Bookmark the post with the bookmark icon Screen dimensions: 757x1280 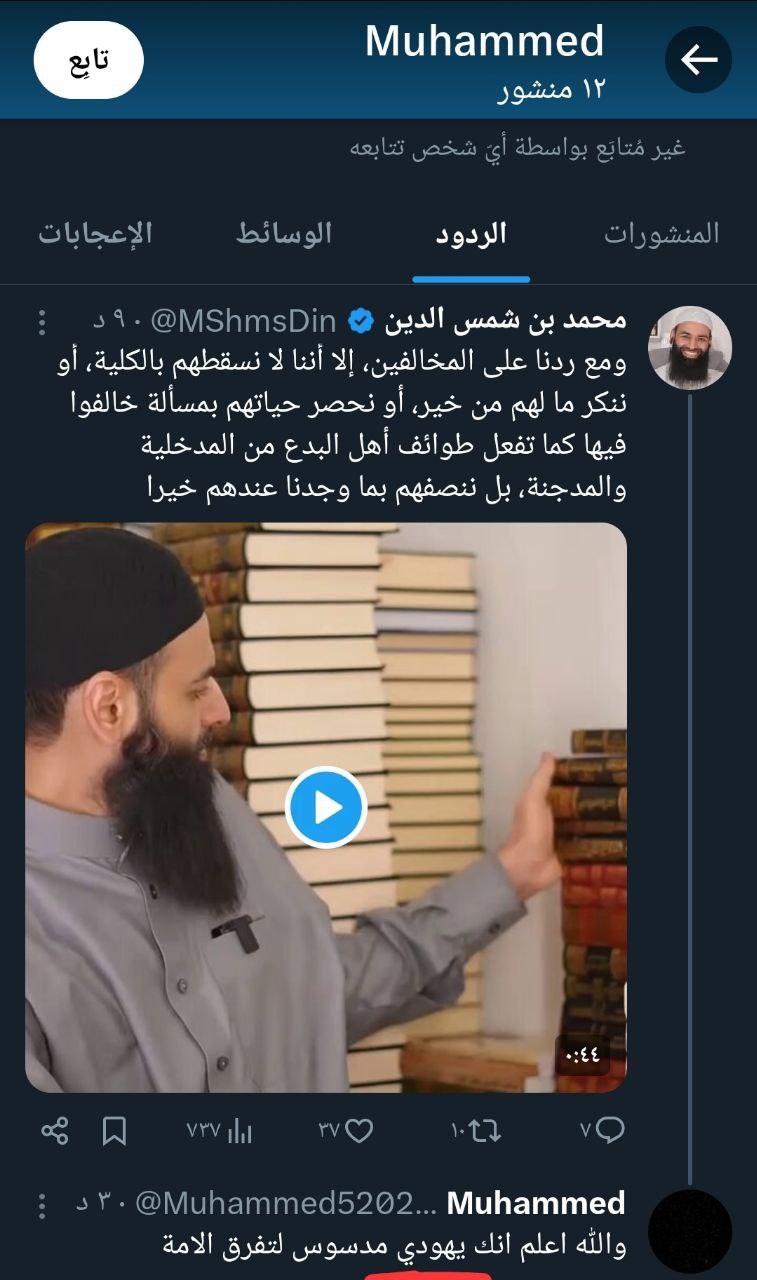pos(114,1131)
